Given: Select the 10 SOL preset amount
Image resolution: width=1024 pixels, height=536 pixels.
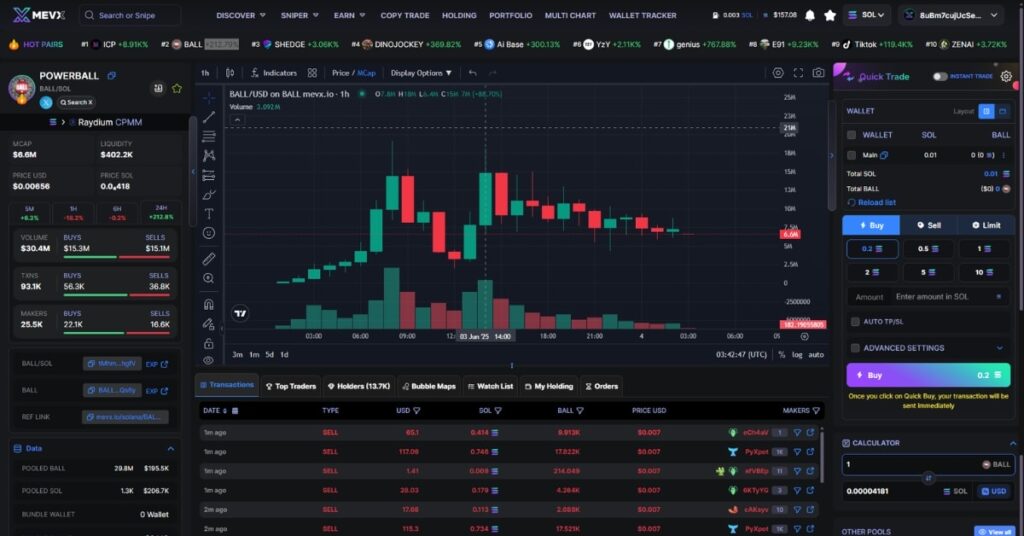Looking at the screenshot, I should coord(984,272).
